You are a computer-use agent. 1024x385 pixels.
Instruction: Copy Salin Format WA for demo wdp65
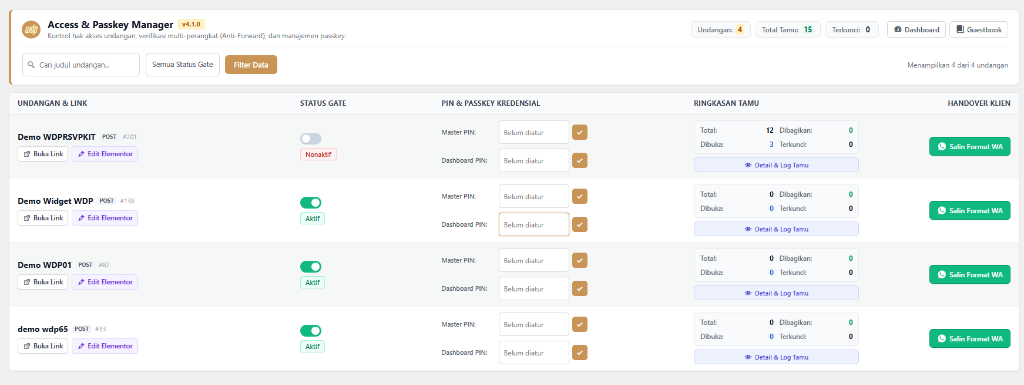[x=970, y=339]
